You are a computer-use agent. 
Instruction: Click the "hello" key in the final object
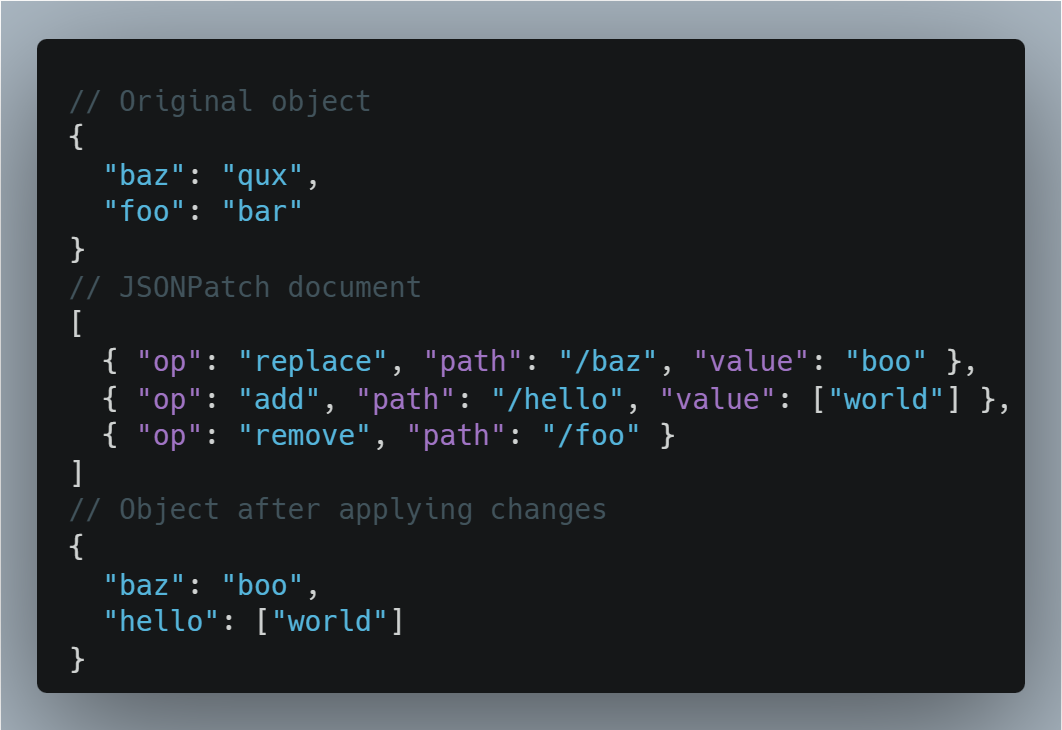coord(162,622)
